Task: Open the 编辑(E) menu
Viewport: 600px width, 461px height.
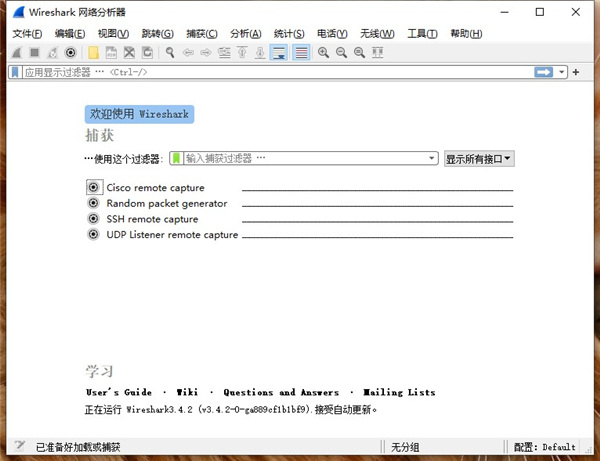Action: 70,34
